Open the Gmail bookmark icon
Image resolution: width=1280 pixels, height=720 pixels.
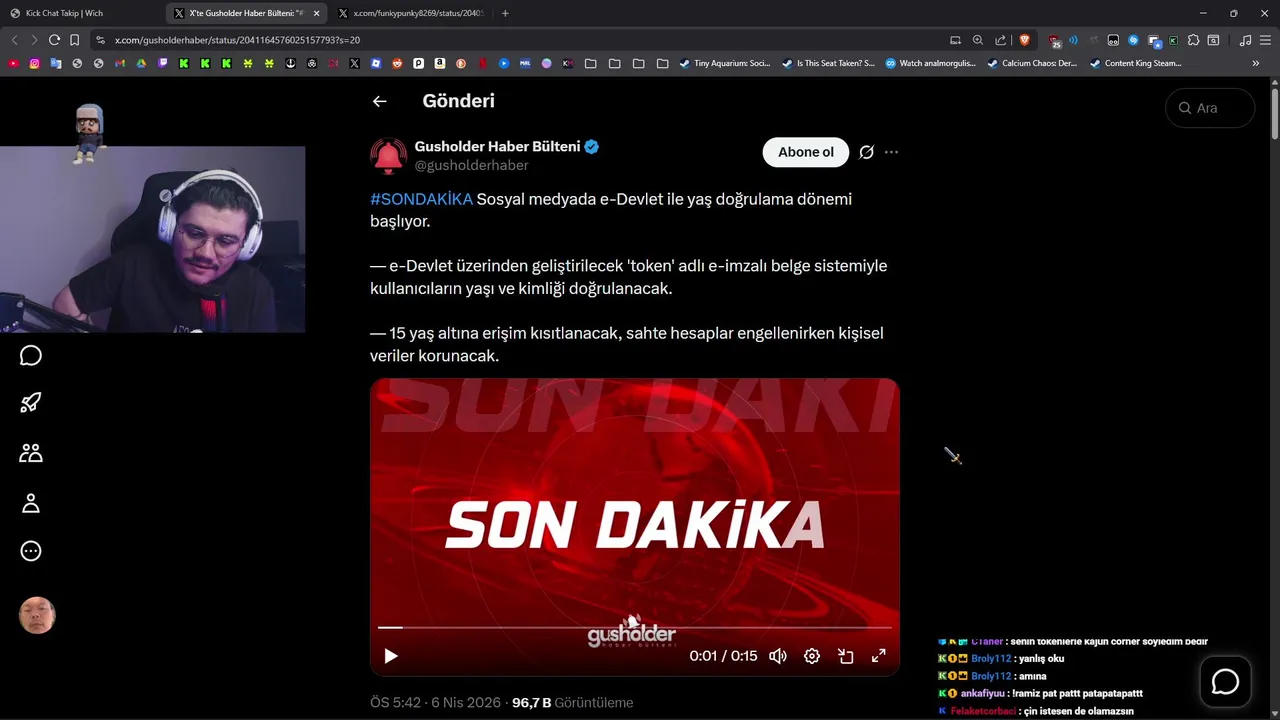[x=120, y=63]
